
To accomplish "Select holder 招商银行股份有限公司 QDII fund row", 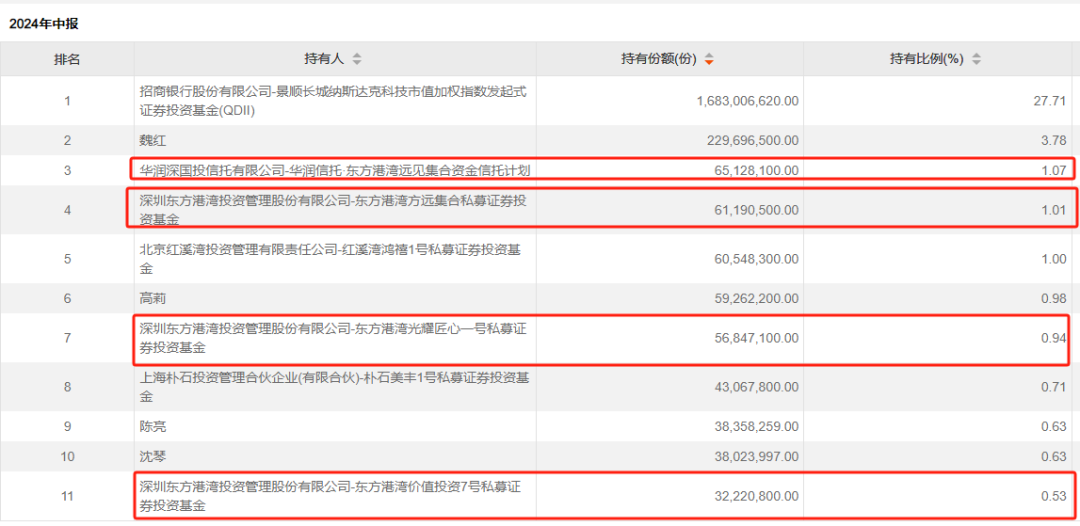I will click(x=333, y=101).
